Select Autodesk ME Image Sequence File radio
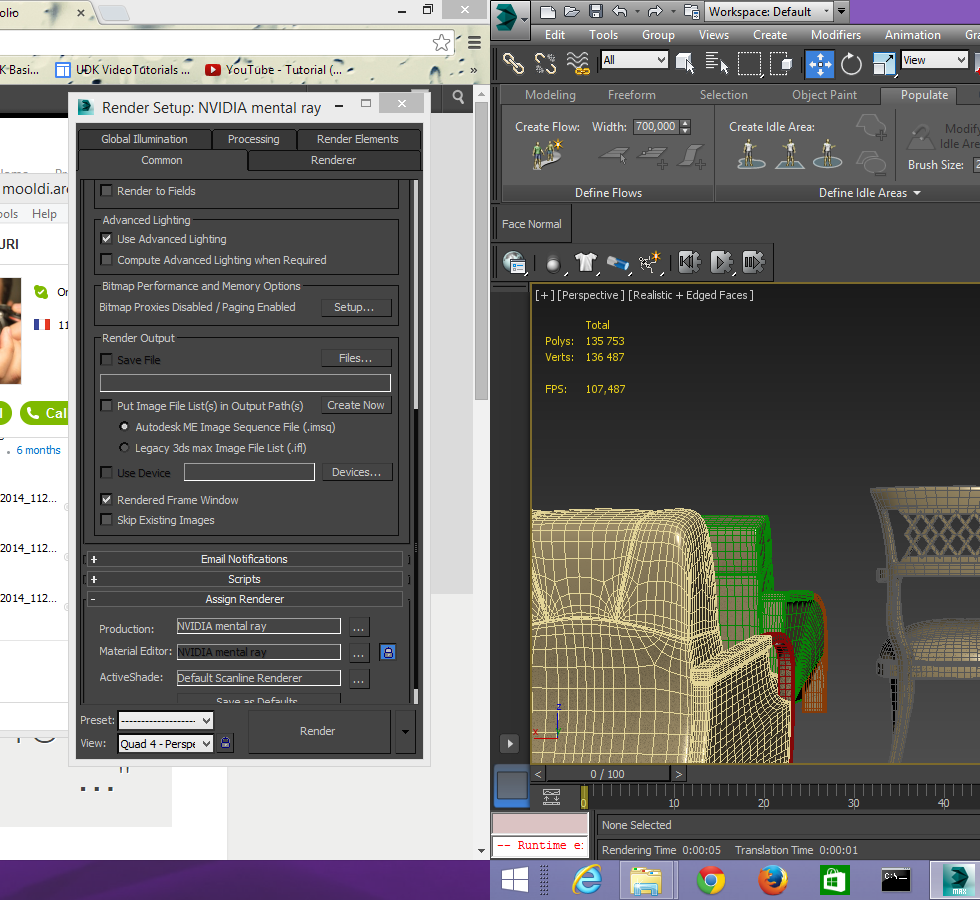The width and height of the screenshot is (980, 900). coord(124,426)
